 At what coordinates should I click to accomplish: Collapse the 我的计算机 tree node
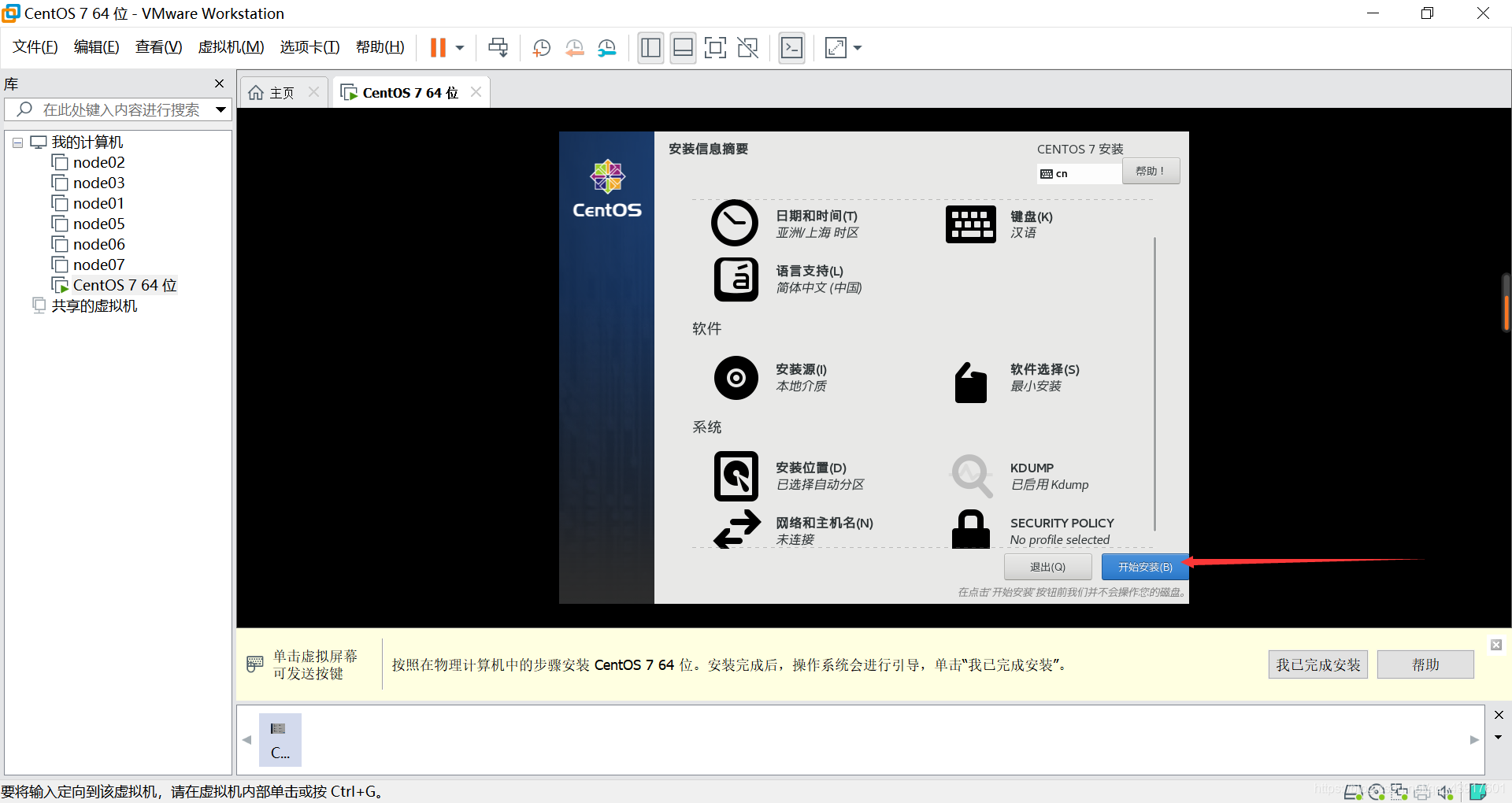click(17, 142)
